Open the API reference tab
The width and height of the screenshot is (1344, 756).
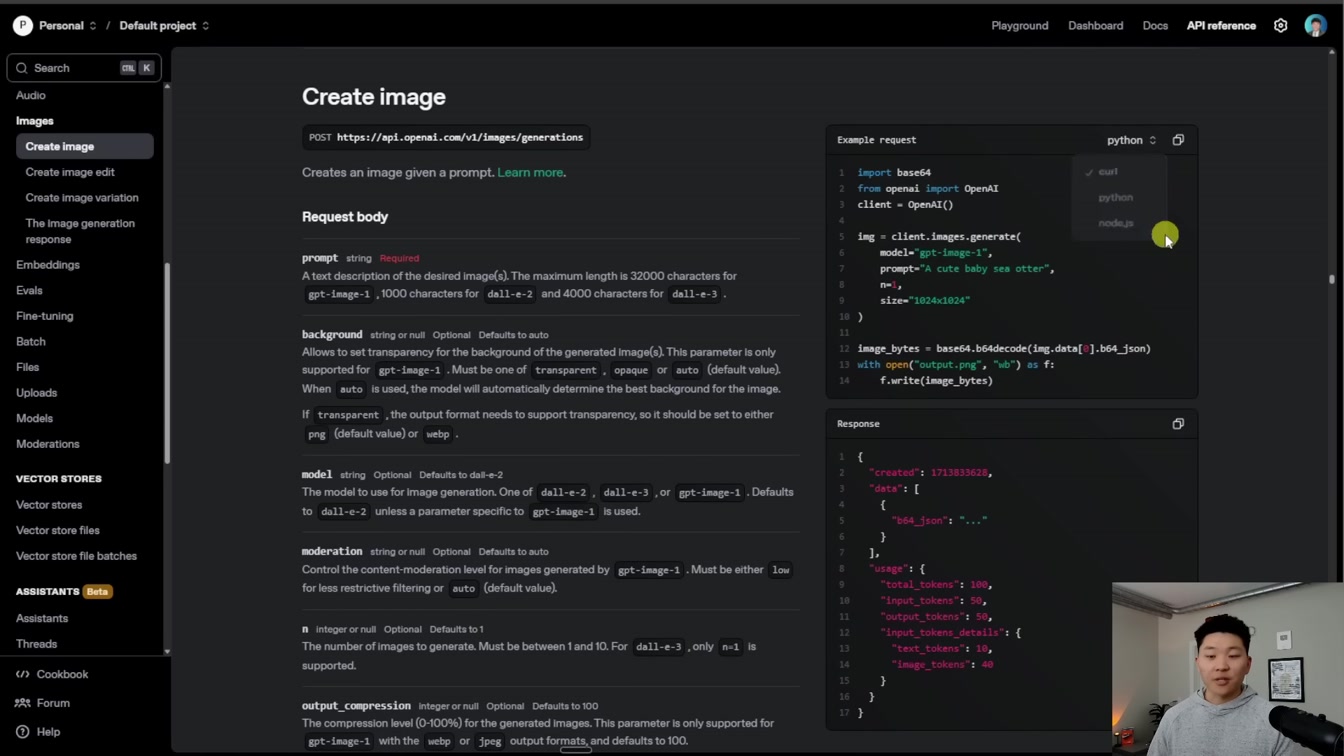pos(1221,26)
